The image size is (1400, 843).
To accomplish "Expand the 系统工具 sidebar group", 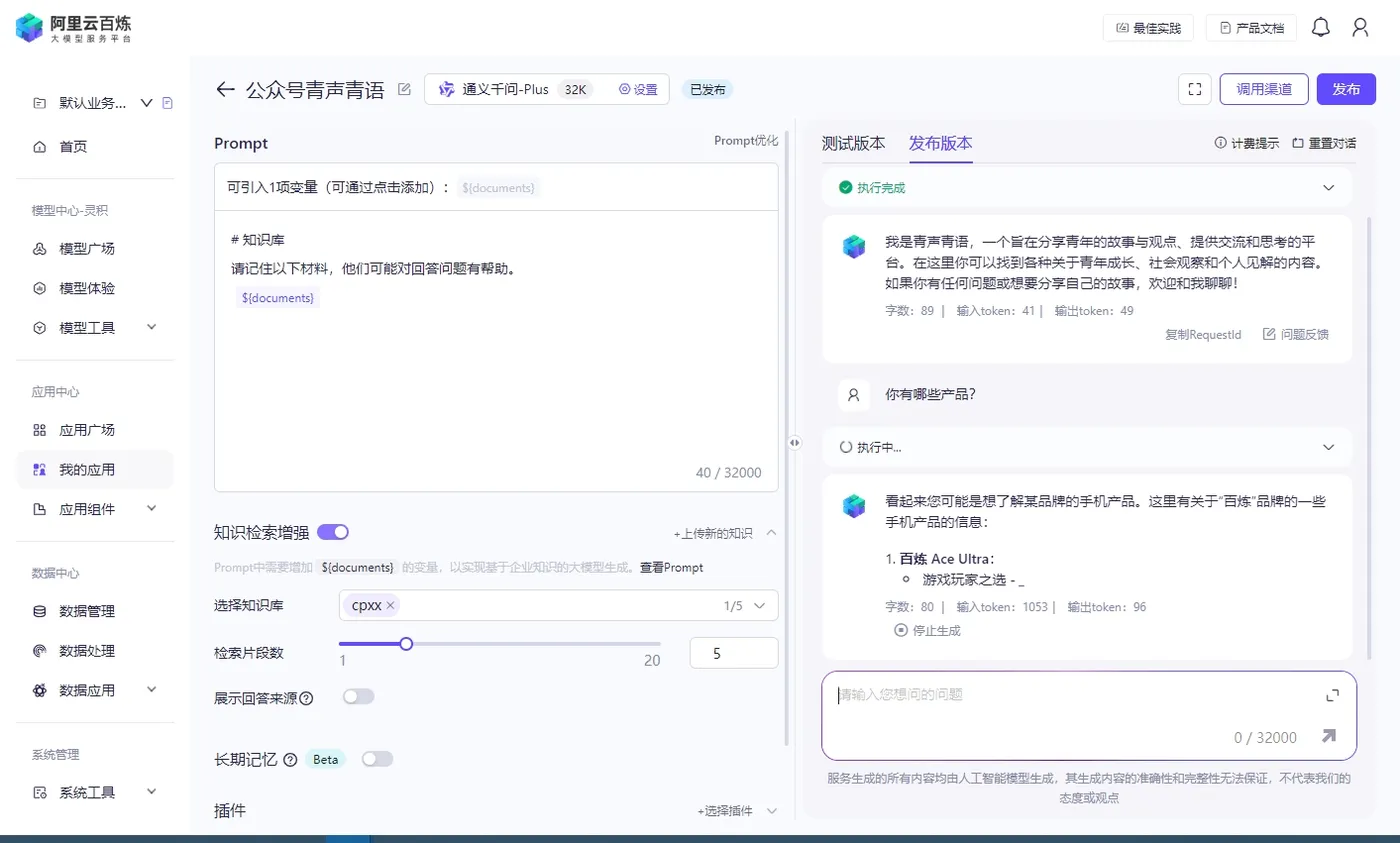I will (x=152, y=792).
